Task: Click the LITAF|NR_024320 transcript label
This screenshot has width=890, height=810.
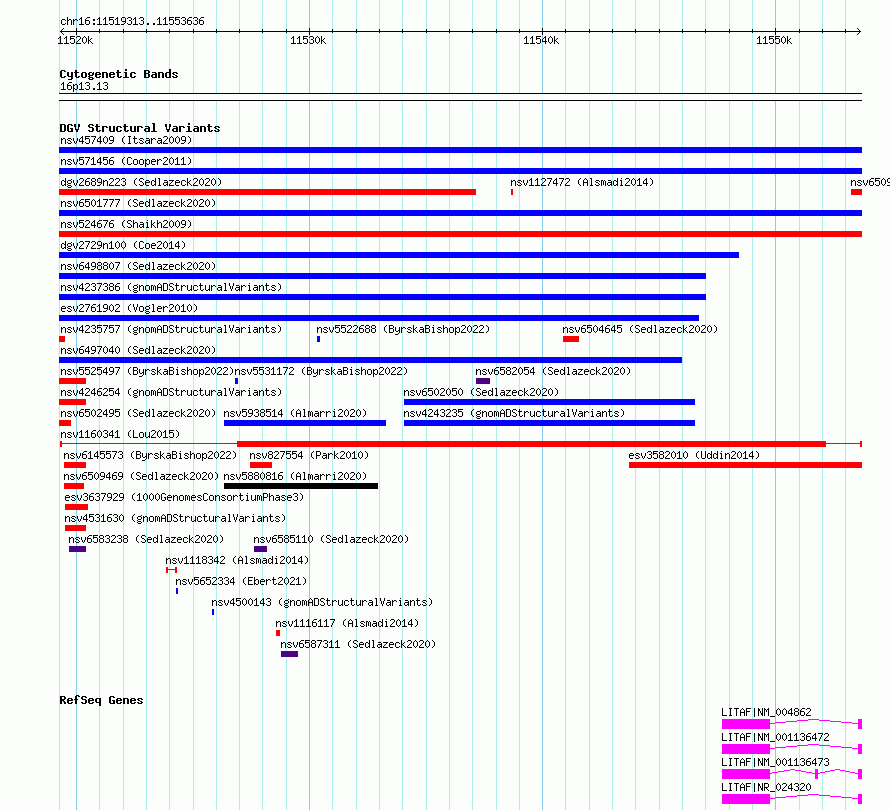Action: pyautogui.click(x=766, y=787)
